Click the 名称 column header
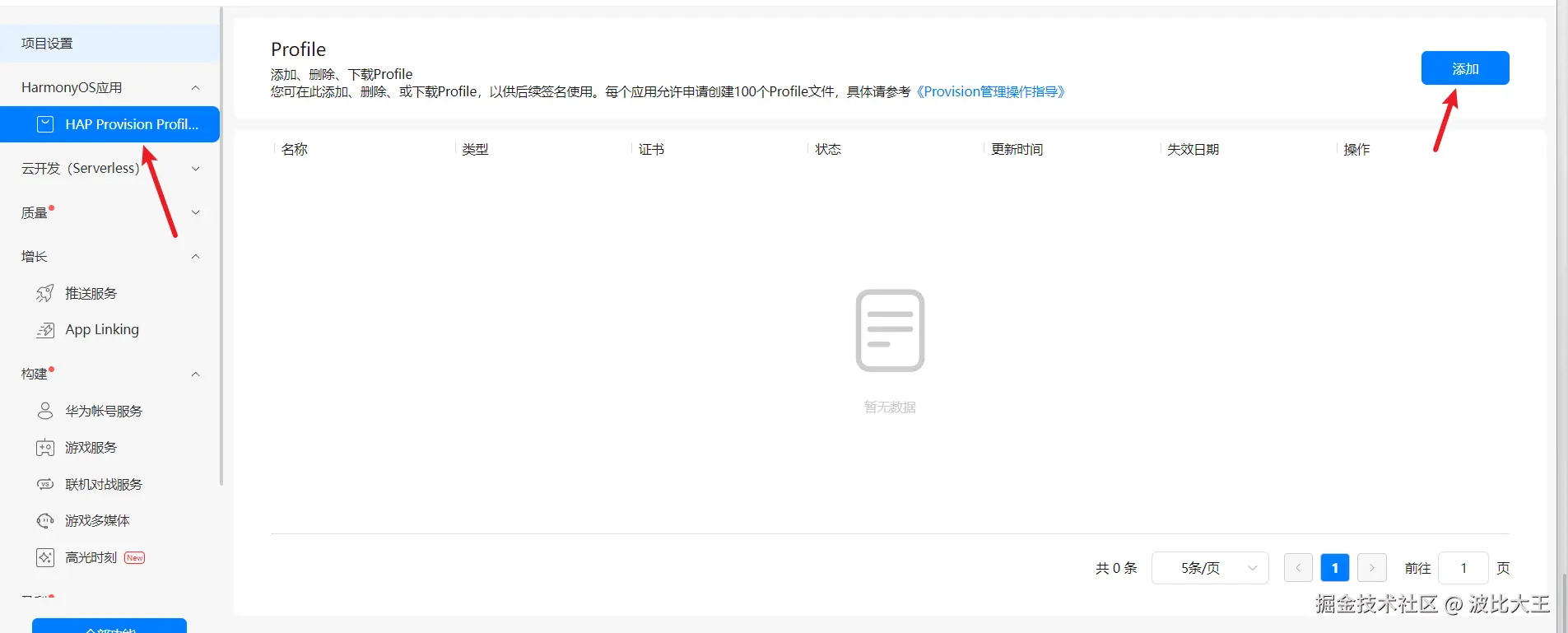The width and height of the screenshot is (1568, 633). tap(295, 149)
